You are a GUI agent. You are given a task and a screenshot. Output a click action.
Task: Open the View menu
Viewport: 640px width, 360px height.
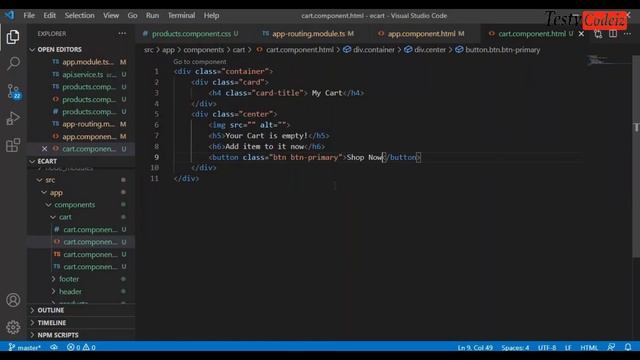111,16
